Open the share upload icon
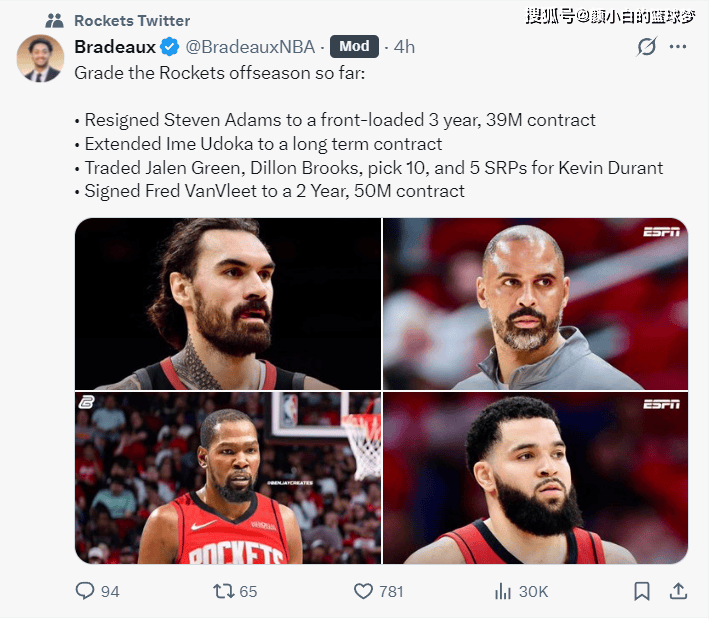This screenshot has height=619, width=710. click(678, 591)
